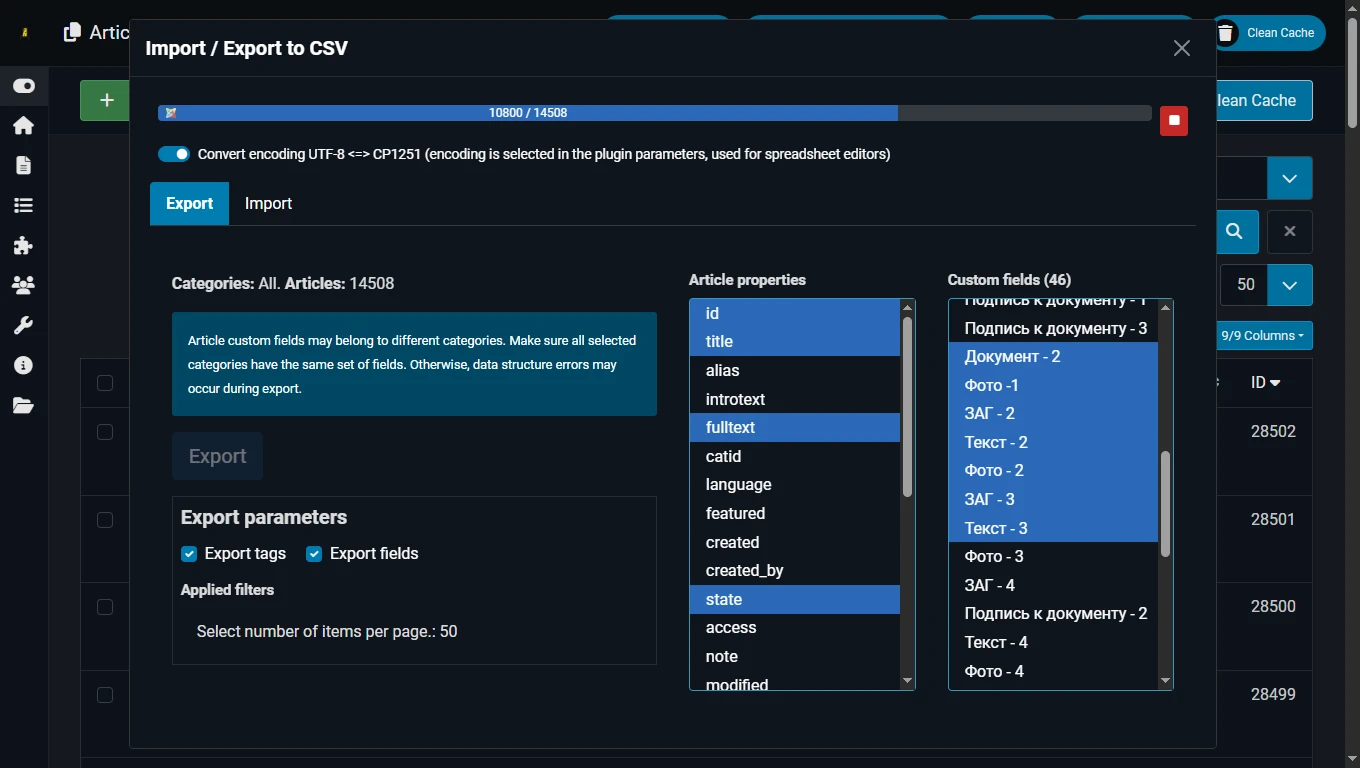The height and width of the screenshot is (768, 1360).
Task: Open the Content file icon in sidebar
Action: [23, 165]
